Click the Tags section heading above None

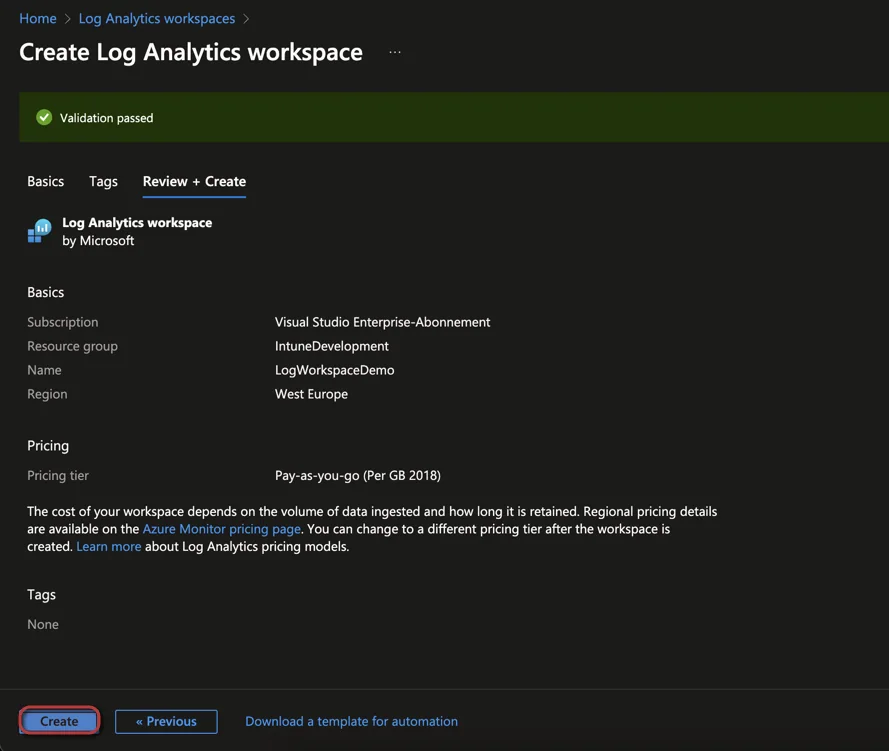41,595
